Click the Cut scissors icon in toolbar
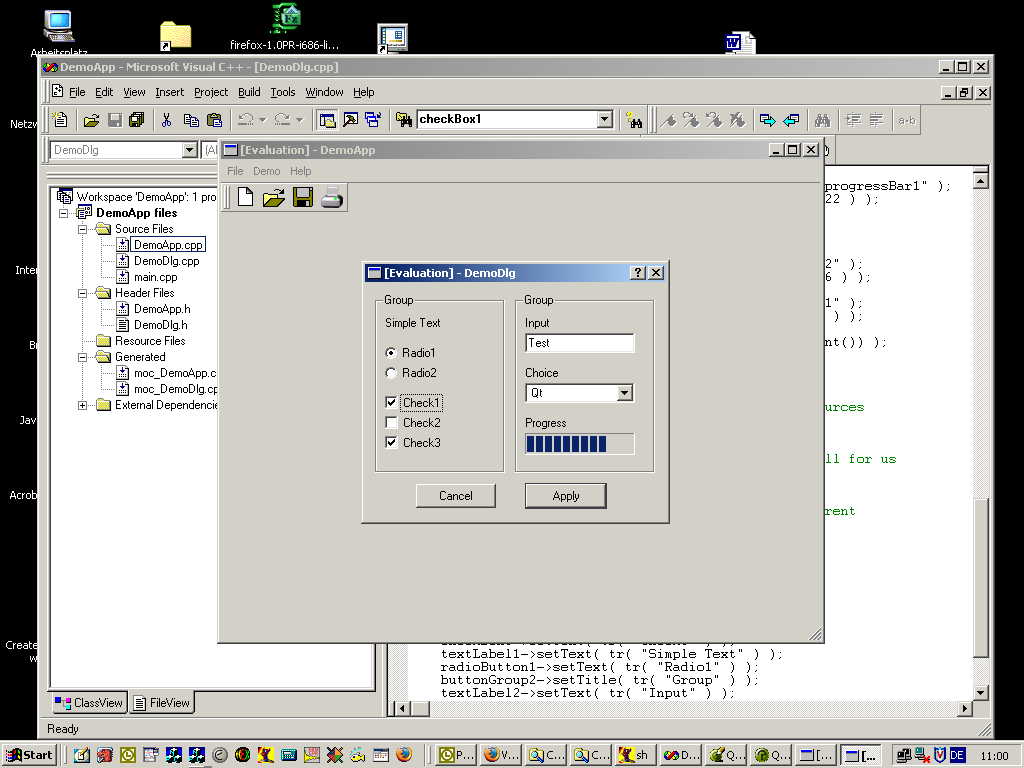The width and height of the screenshot is (1024, 768). click(x=166, y=120)
